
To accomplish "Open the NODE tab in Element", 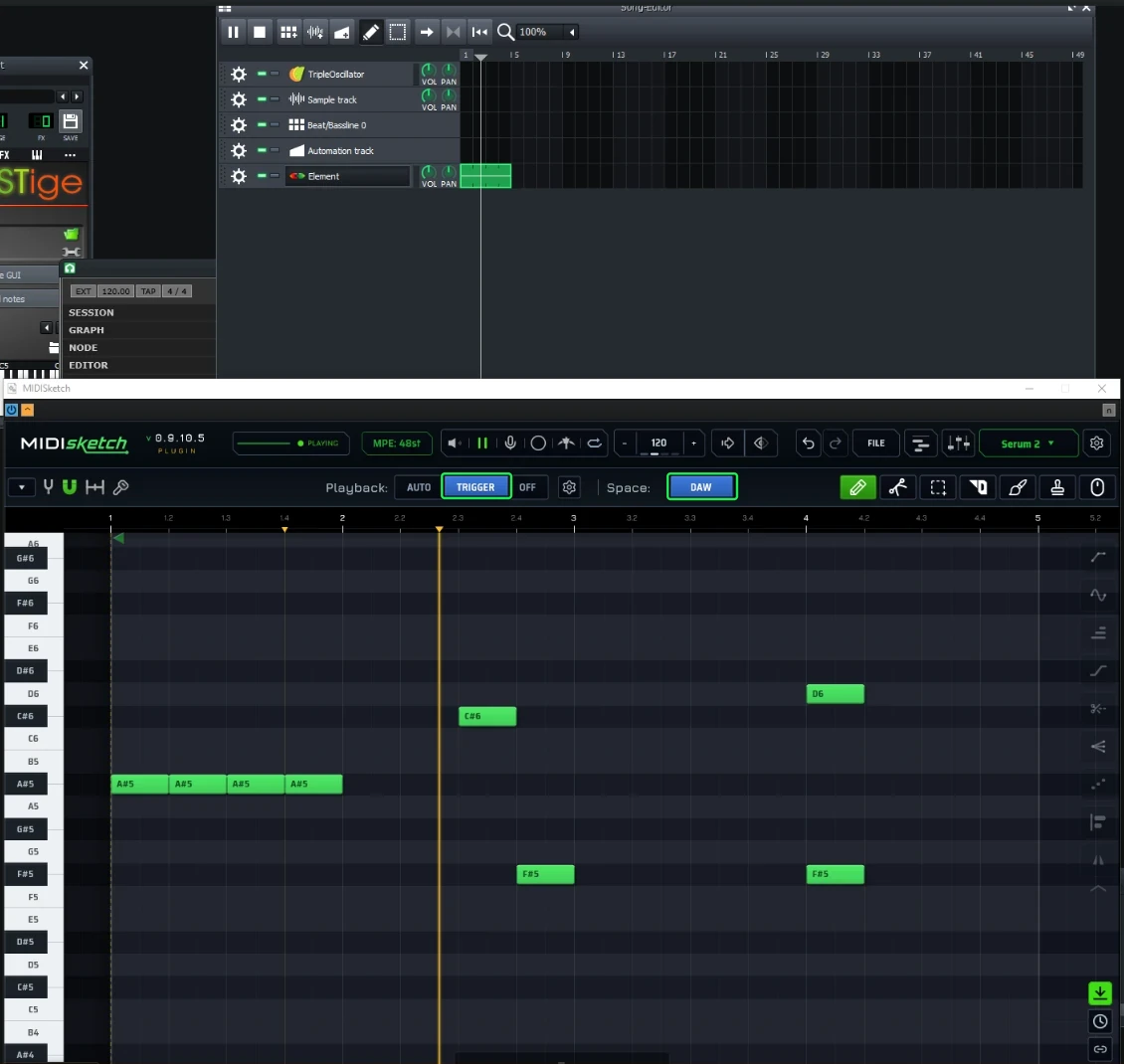I will 84,347.
